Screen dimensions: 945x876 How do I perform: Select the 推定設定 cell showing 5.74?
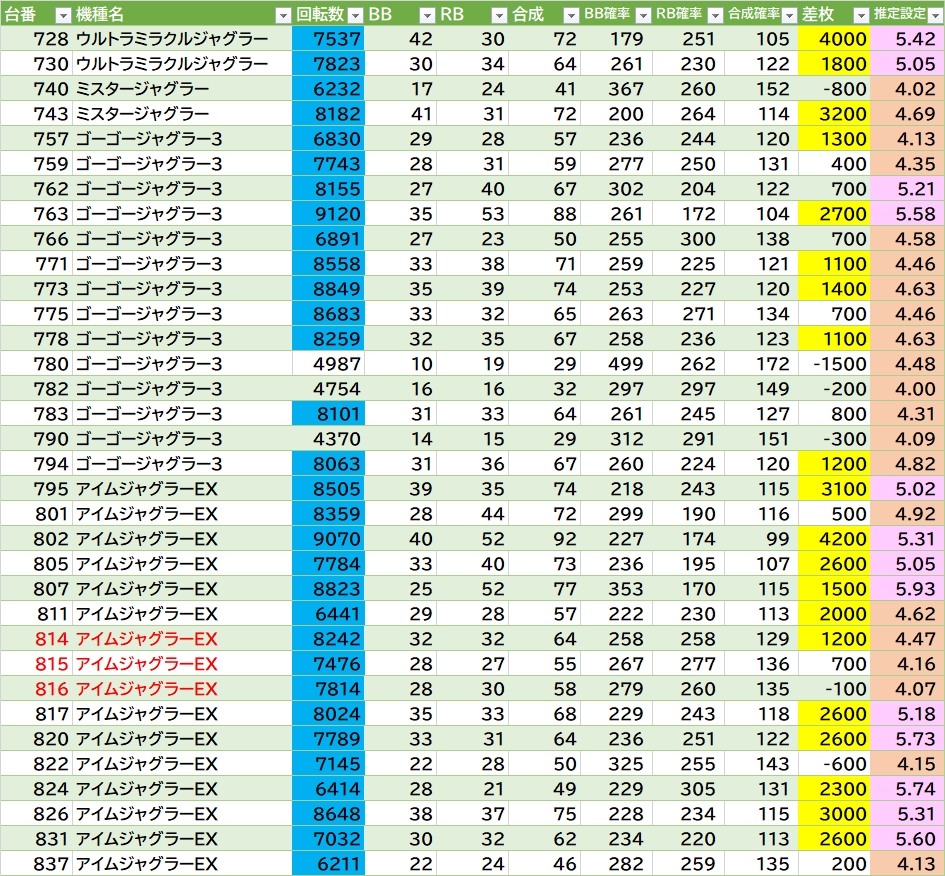tap(908, 789)
